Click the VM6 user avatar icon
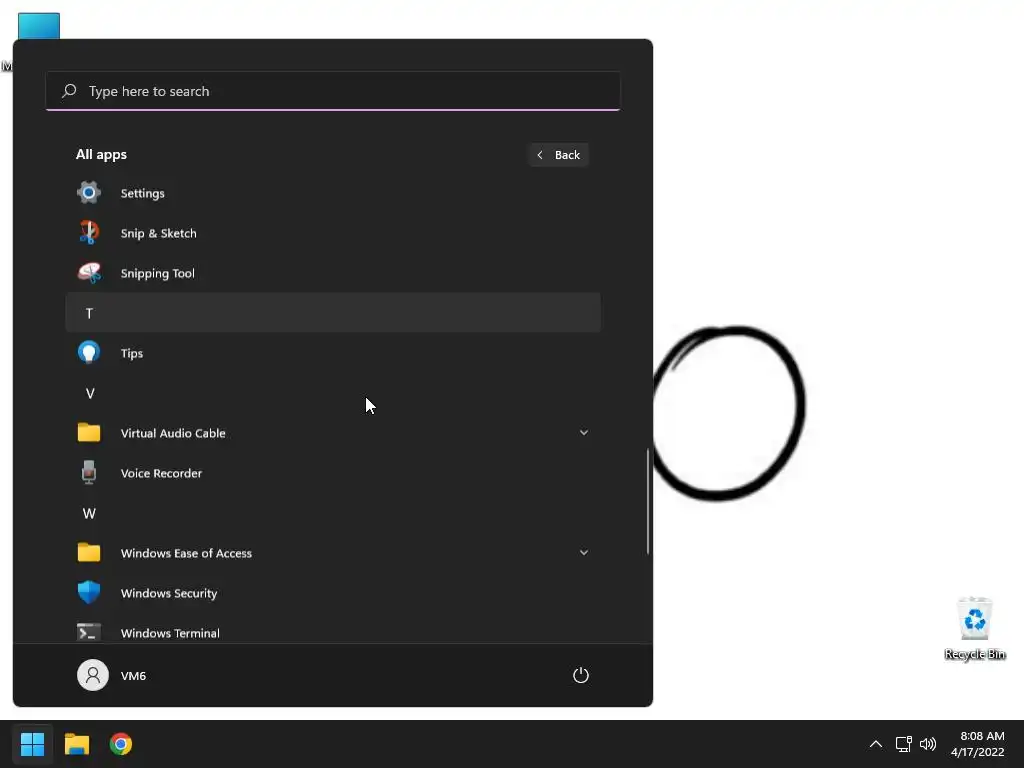1024x768 pixels. click(x=93, y=675)
